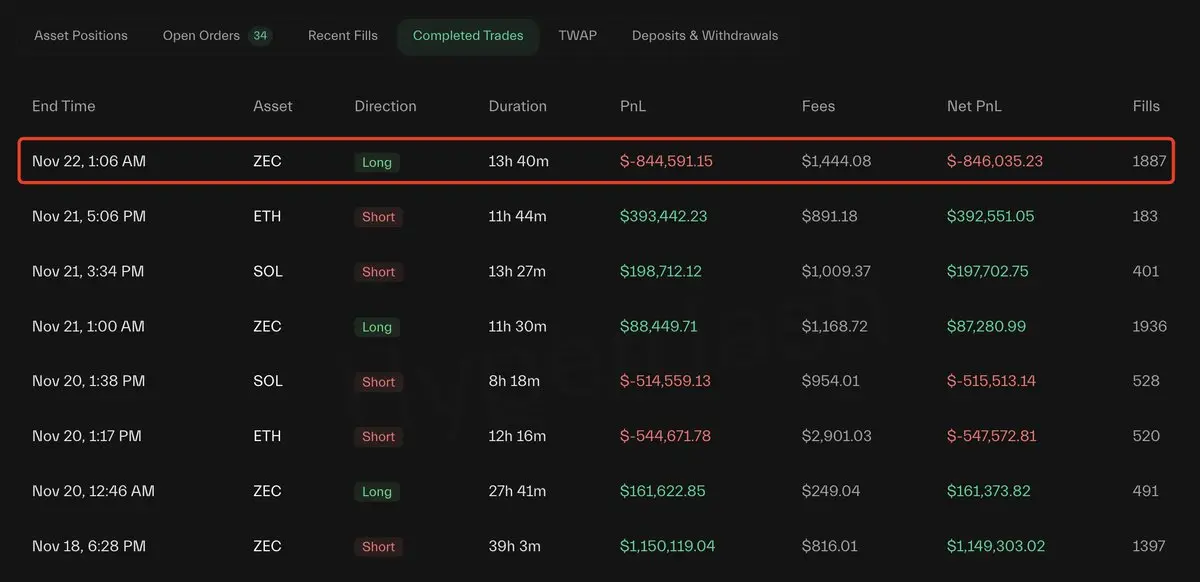Image resolution: width=1200 pixels, height=582 pixels.
Task: Click the Open Orders count badge 34
Action: [x=260, y=36]
